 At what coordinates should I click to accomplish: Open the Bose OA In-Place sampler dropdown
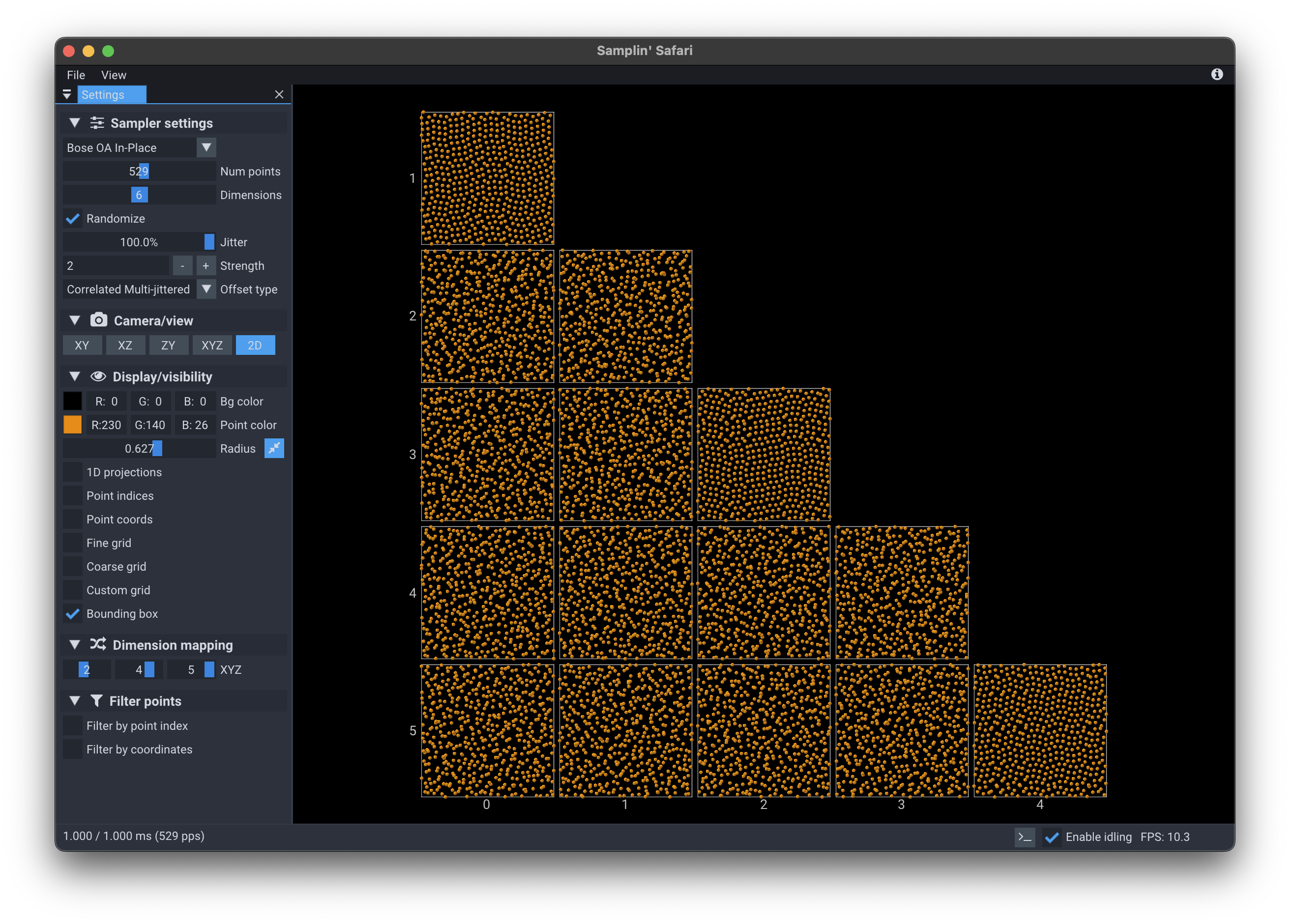(x=206, y=148)
